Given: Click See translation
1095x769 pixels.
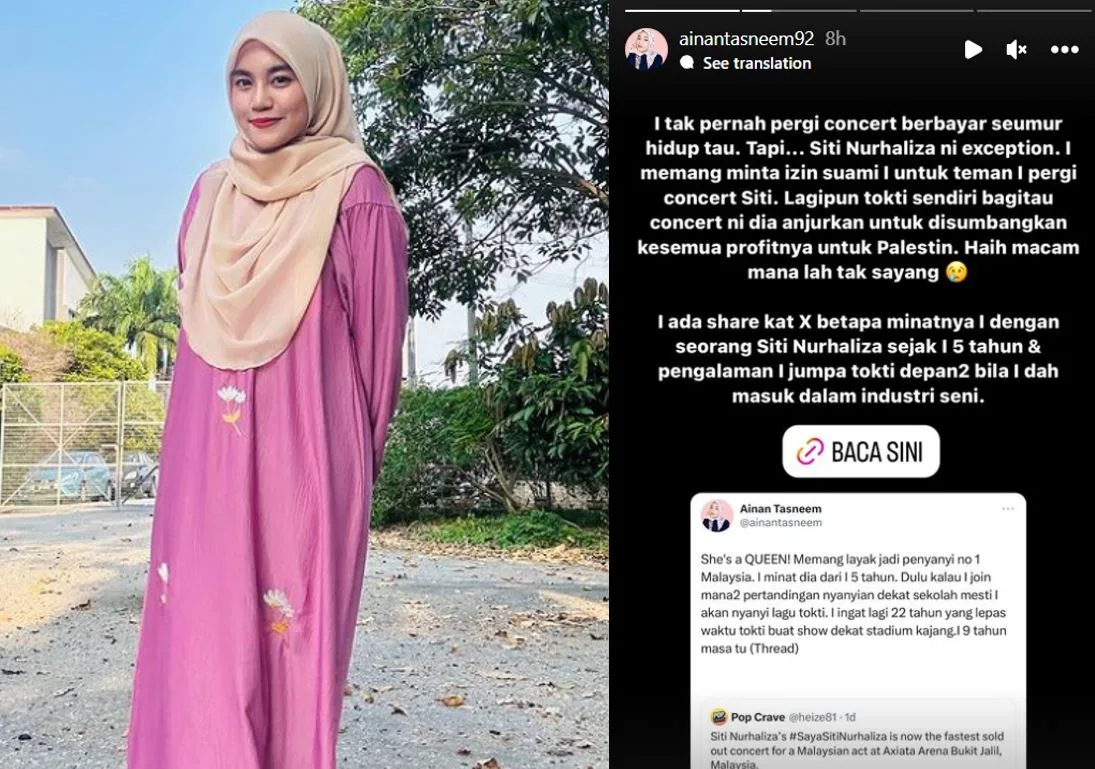Looking at the screenshot, I should point(756,63).
